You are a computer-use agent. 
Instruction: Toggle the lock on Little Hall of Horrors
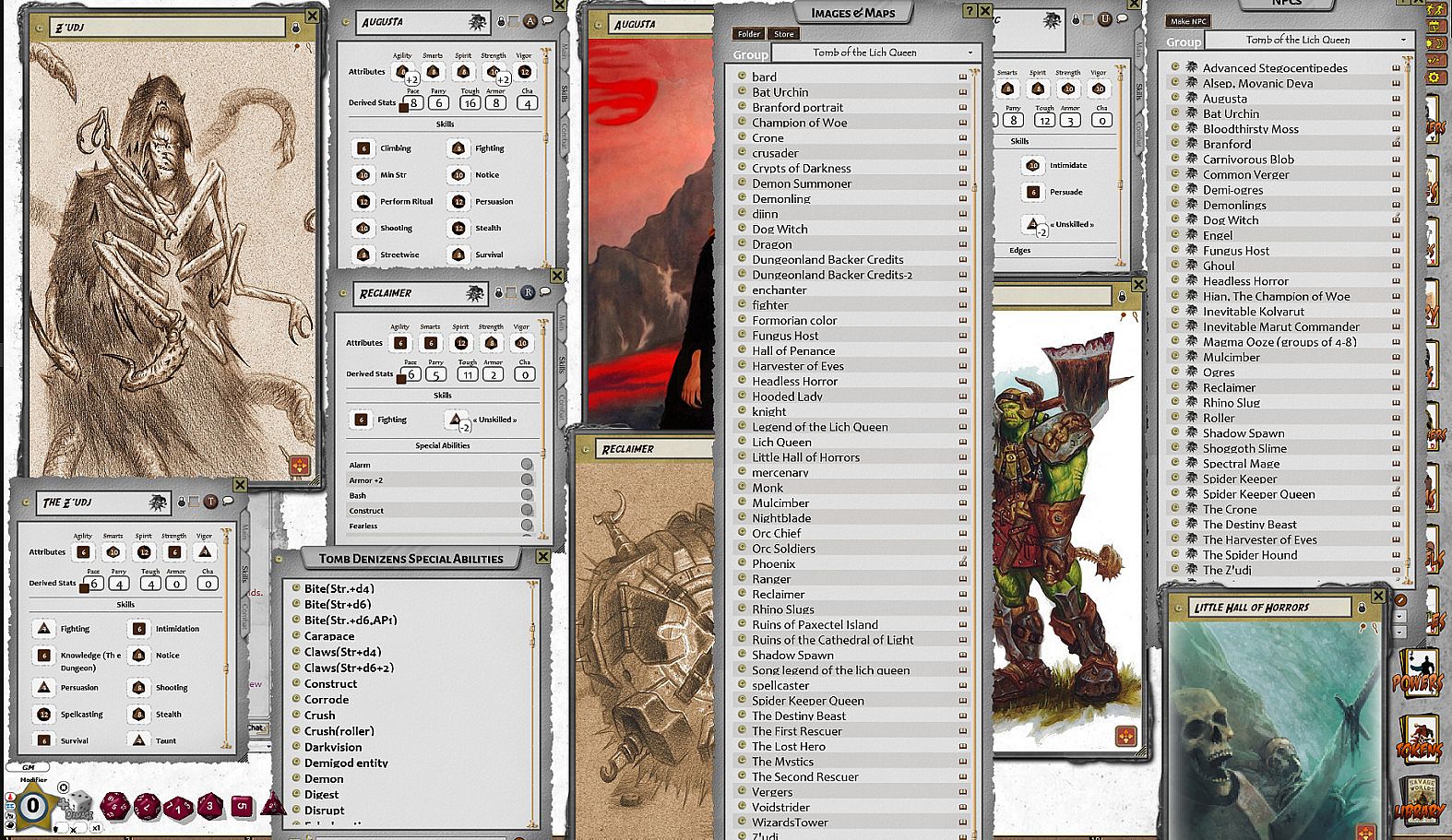click(x=1361, y=608)
